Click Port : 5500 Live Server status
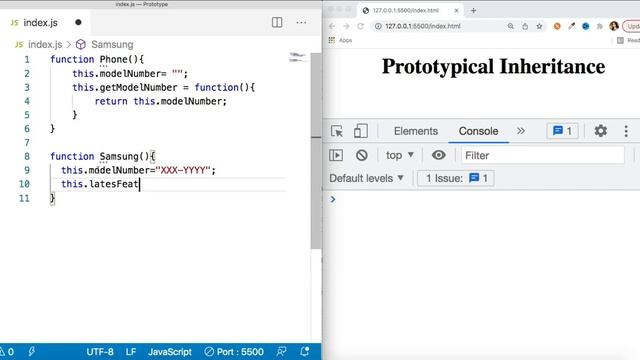Screen dimensions: 640x360 pos(234,352)
